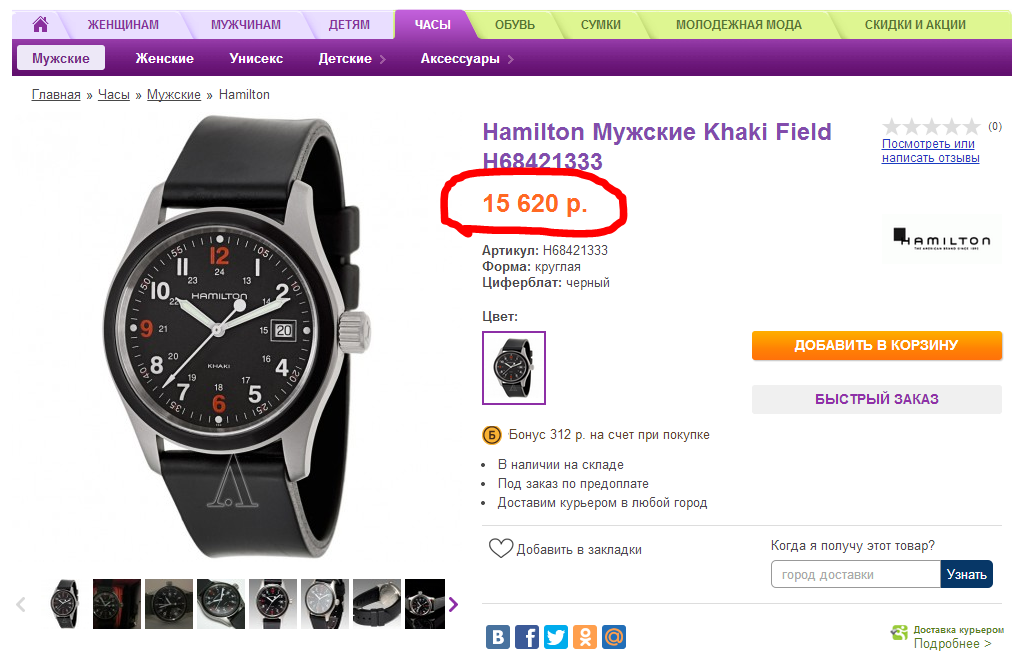1016x667 pixels.
Task: Switch to Женские watches menu
Action: point(165,59)
